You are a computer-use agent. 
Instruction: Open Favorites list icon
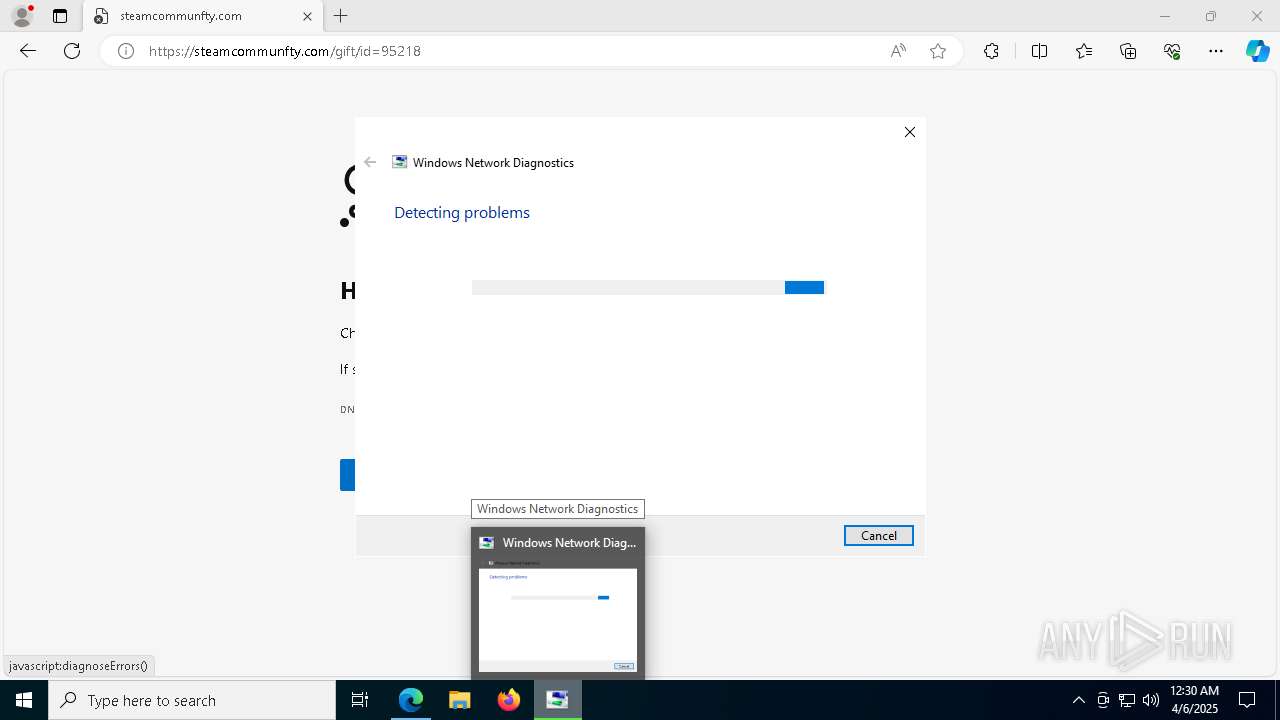[1084, 51]
